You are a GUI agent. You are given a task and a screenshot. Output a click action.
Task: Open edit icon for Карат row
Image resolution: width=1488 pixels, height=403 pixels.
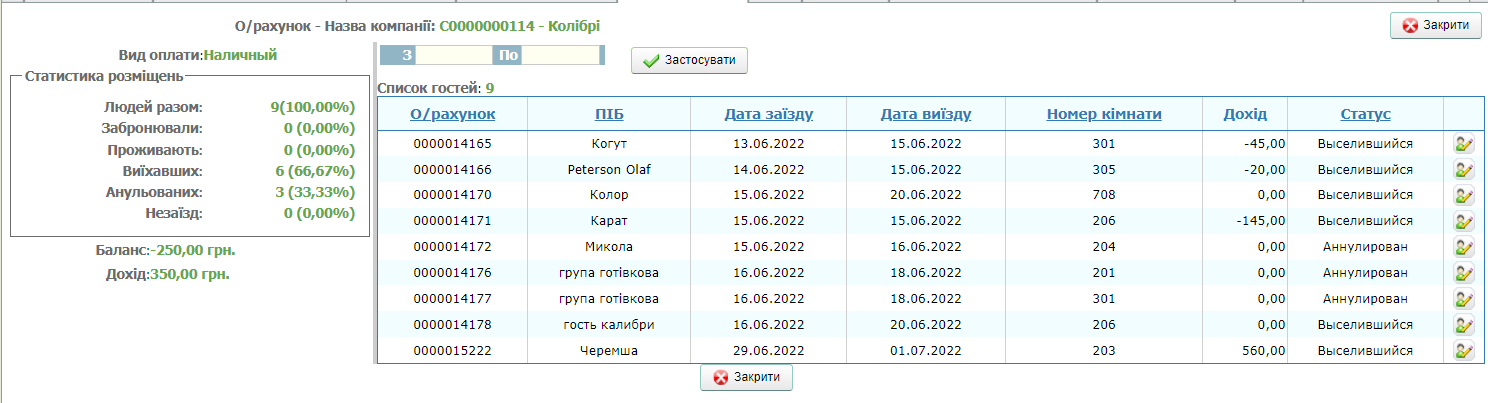pos(1464,221)
